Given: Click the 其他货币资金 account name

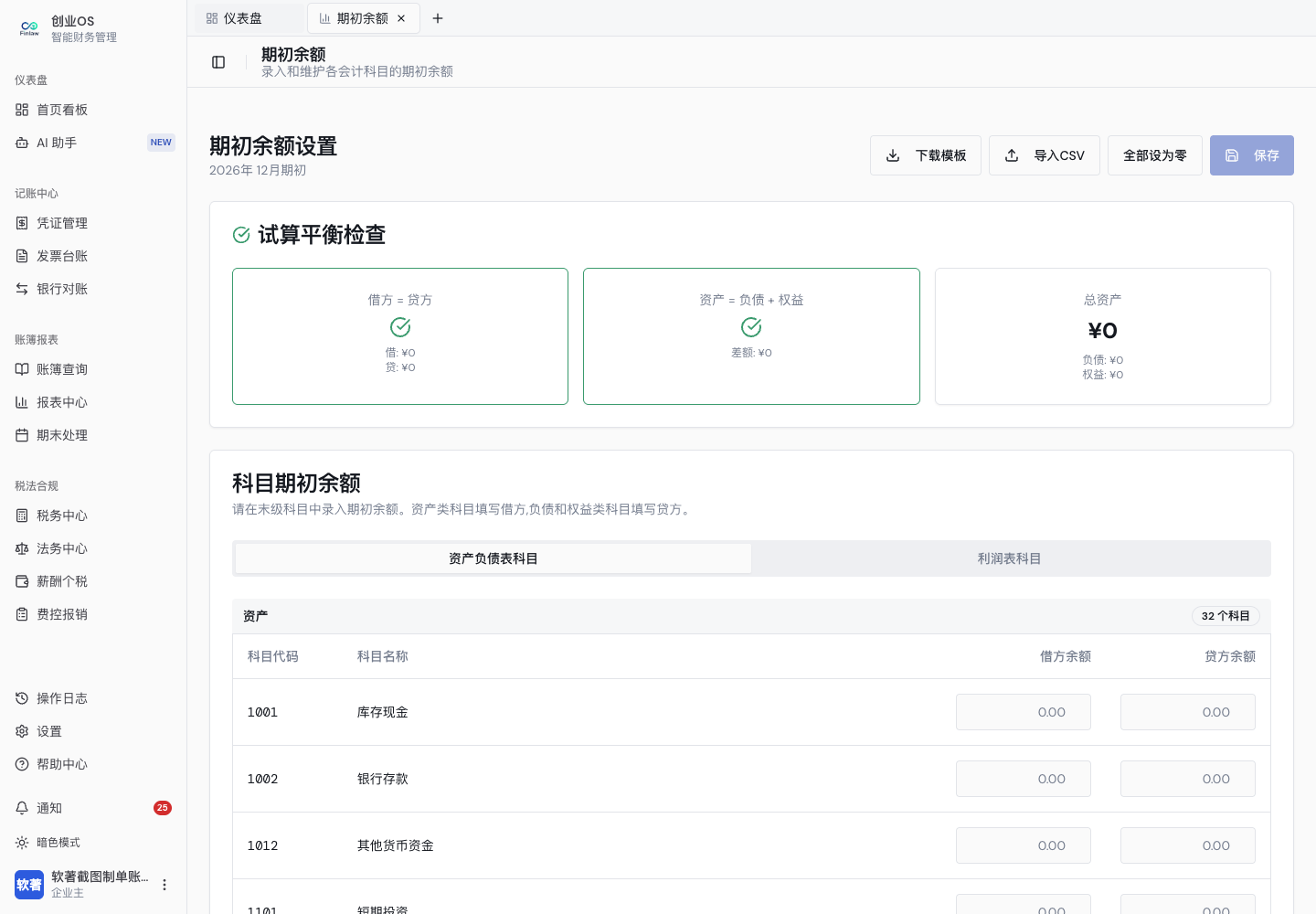Looking at the screenshot, I should [396, 845].
